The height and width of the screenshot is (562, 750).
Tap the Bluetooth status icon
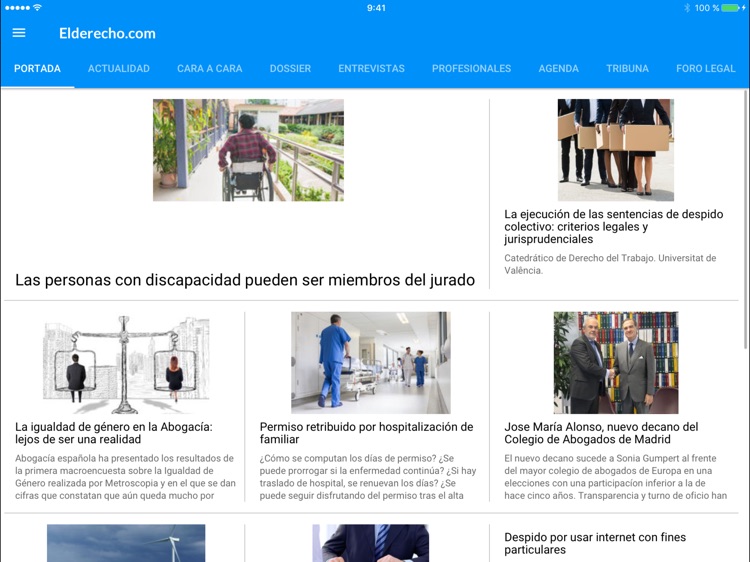pyautogui.click(x=687, y=8)
